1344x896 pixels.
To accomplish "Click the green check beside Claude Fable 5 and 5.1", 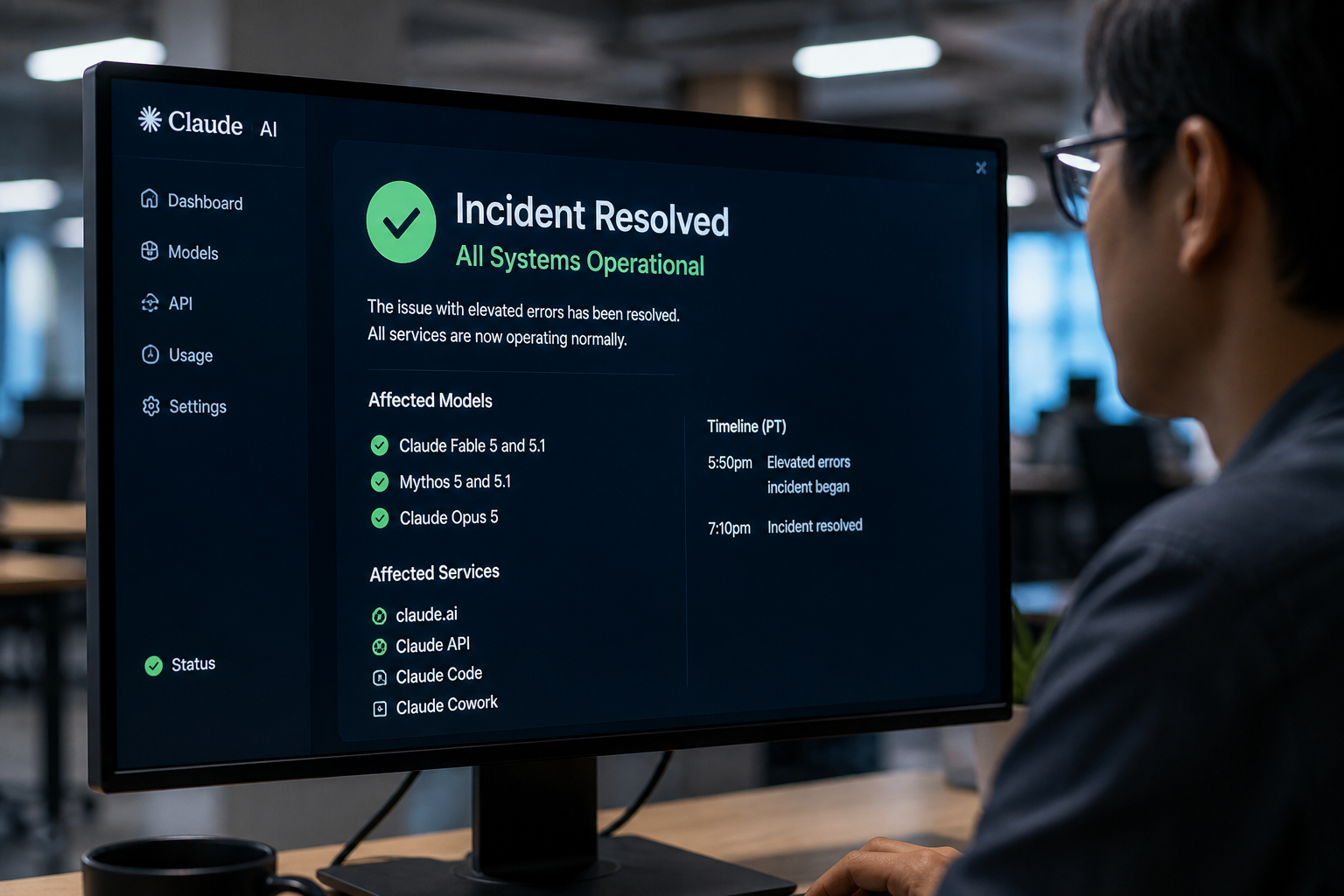I will [x=380, y=445].
